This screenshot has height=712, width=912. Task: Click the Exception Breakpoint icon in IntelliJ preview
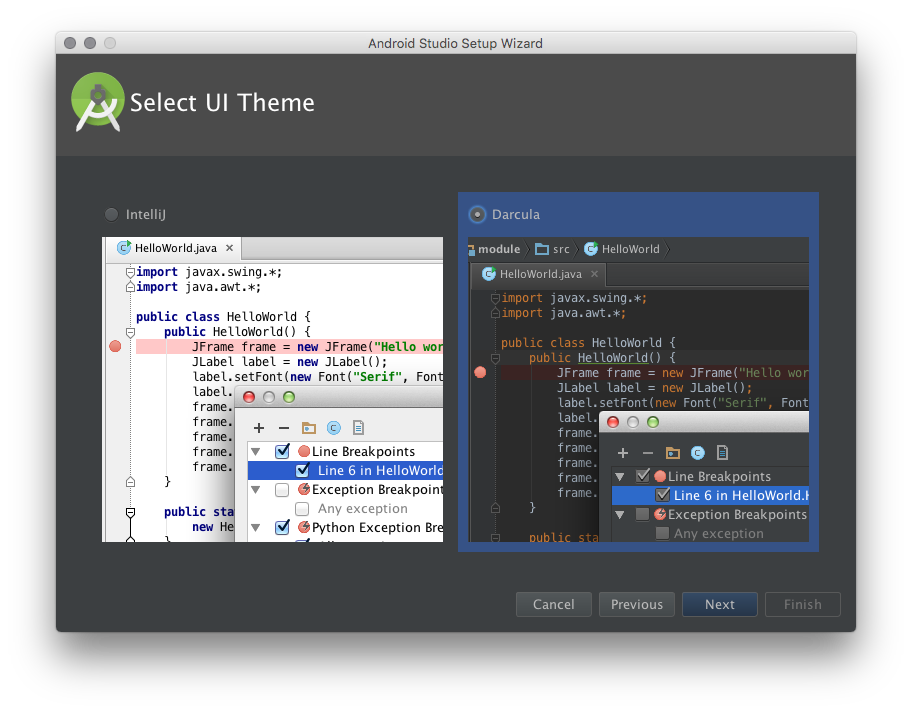[x=304, y=489]
